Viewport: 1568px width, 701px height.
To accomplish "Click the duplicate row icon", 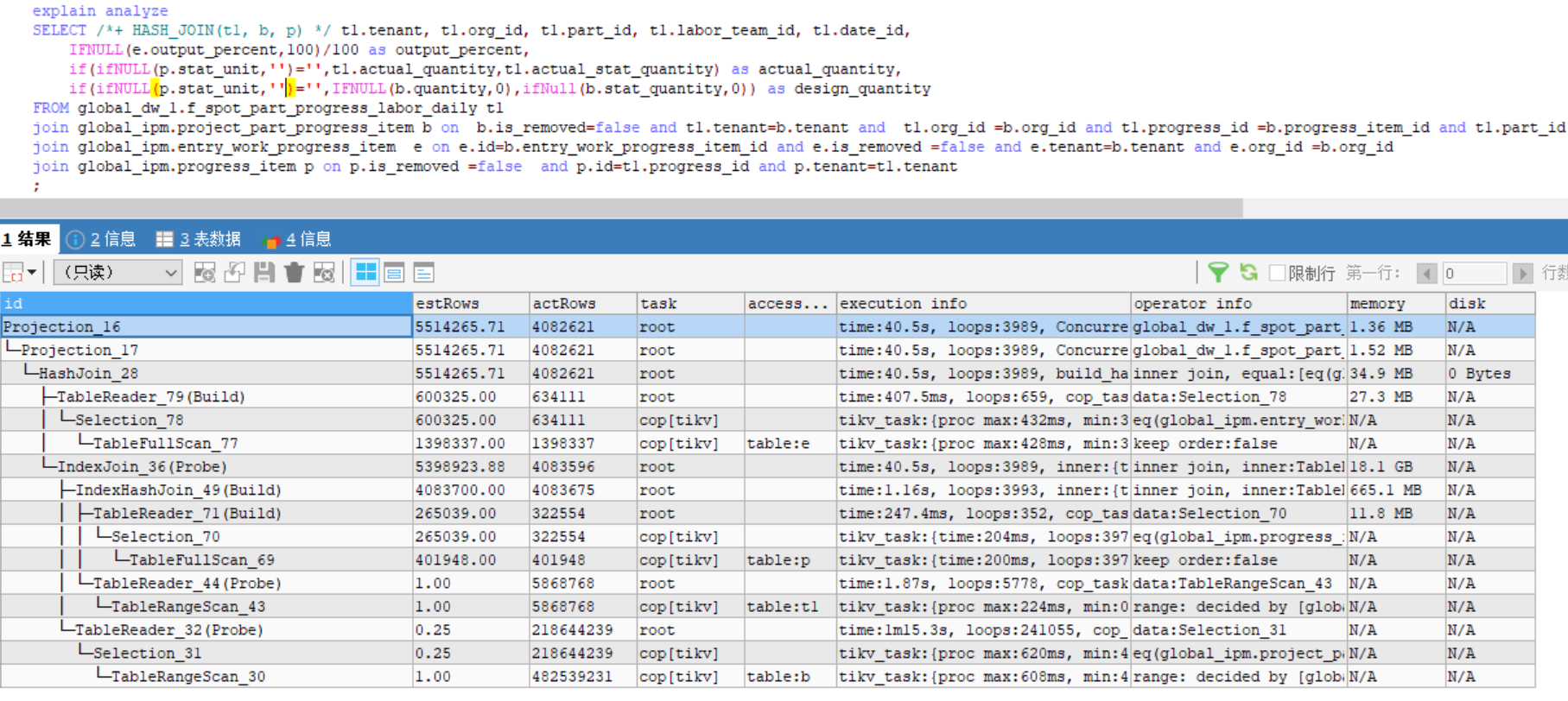I will point(234,273).
